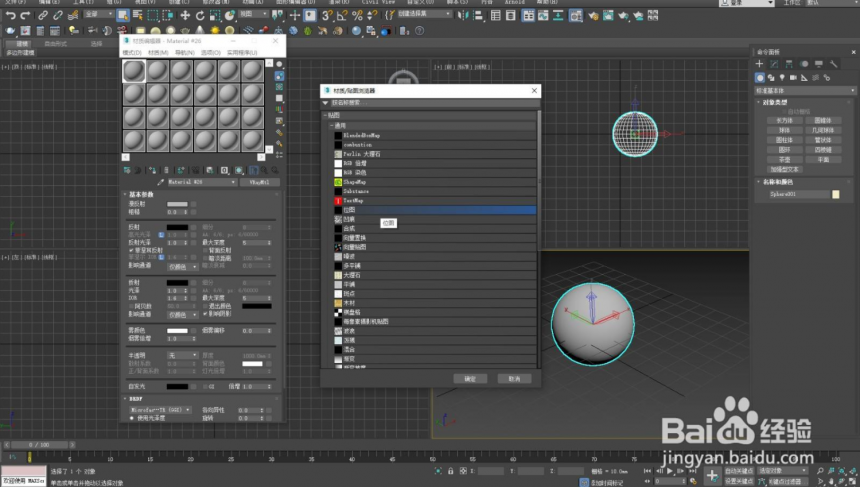Screen dimensions: 860x487
Task: Select the 棋盘格 map in browser list
Action: click(435, 312)
